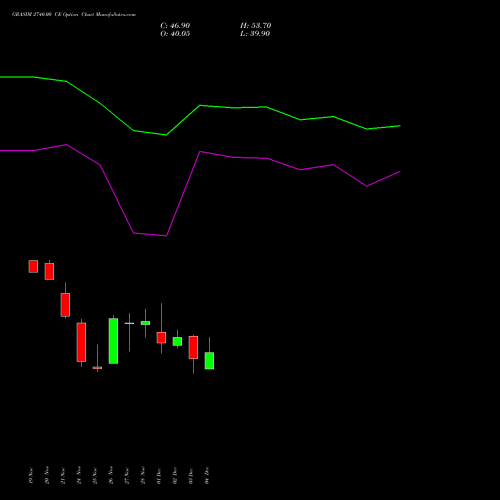Image resolution: width=500 pixels, height=500 pixels.
Task: Click the small green candle above 02 Dec
Action: coord(177,341)
